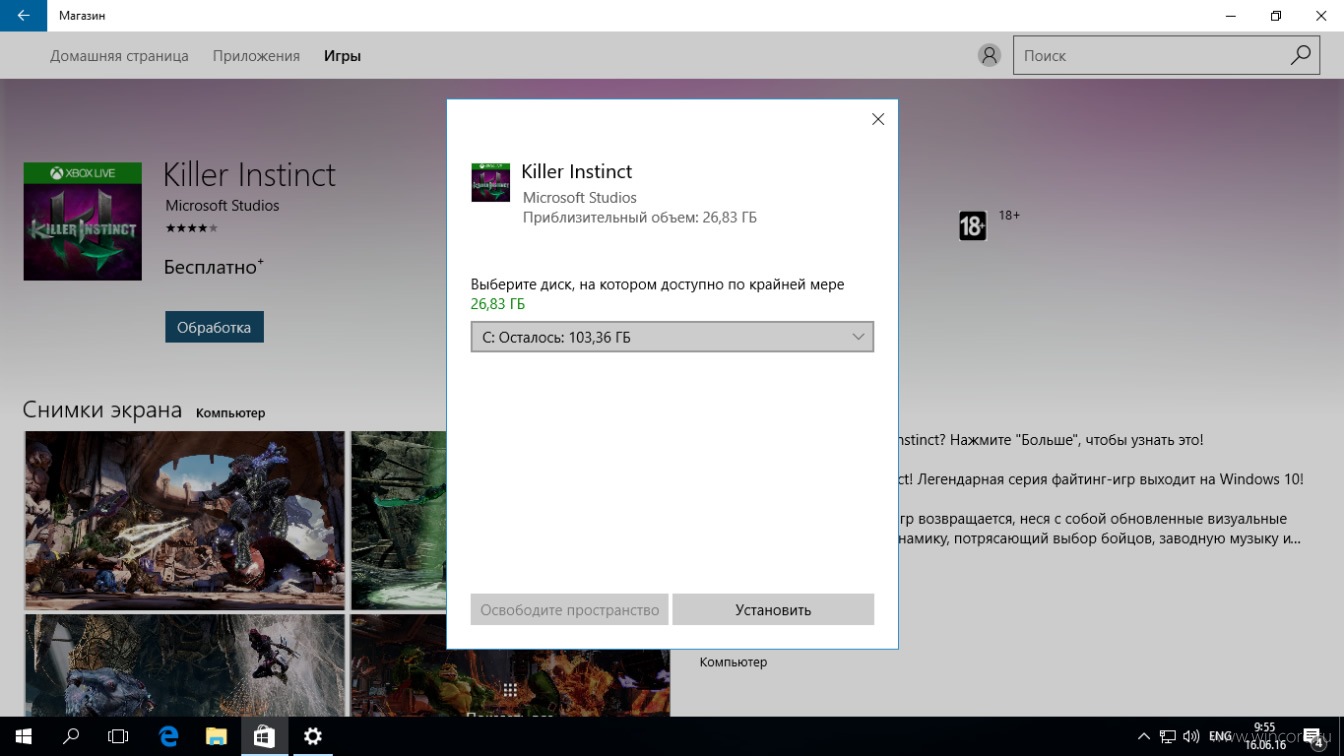Screen dimensions: 1344x756
Task: Go back with the Store back arrow
Action: click(x=23, y=16)
